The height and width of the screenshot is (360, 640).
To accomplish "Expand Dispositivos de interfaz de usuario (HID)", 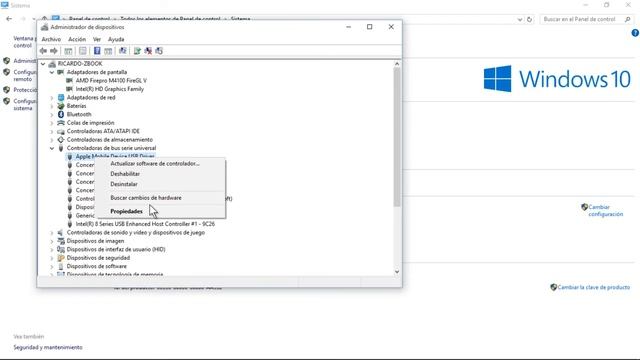I will tap(52, 249).
